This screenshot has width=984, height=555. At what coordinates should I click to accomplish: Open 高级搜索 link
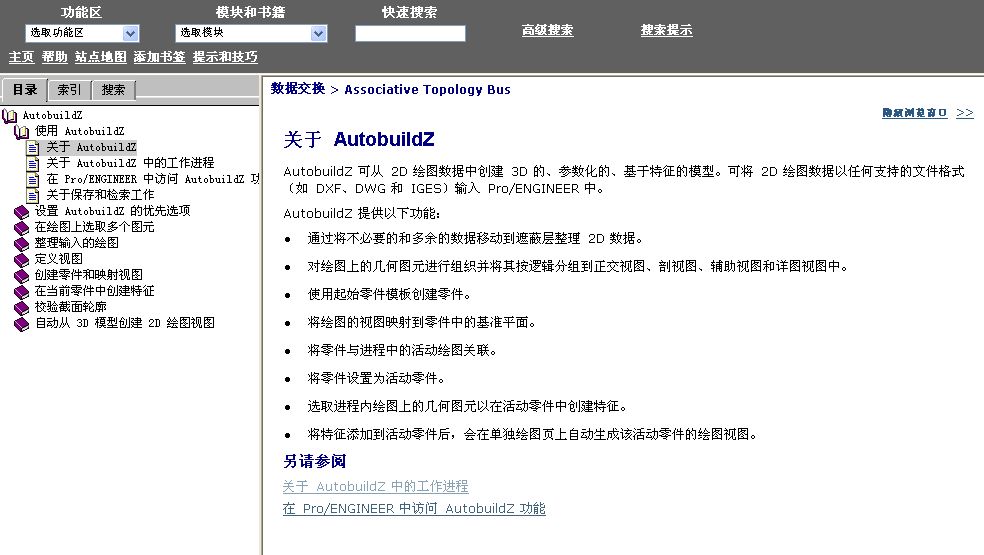point(547,30)
